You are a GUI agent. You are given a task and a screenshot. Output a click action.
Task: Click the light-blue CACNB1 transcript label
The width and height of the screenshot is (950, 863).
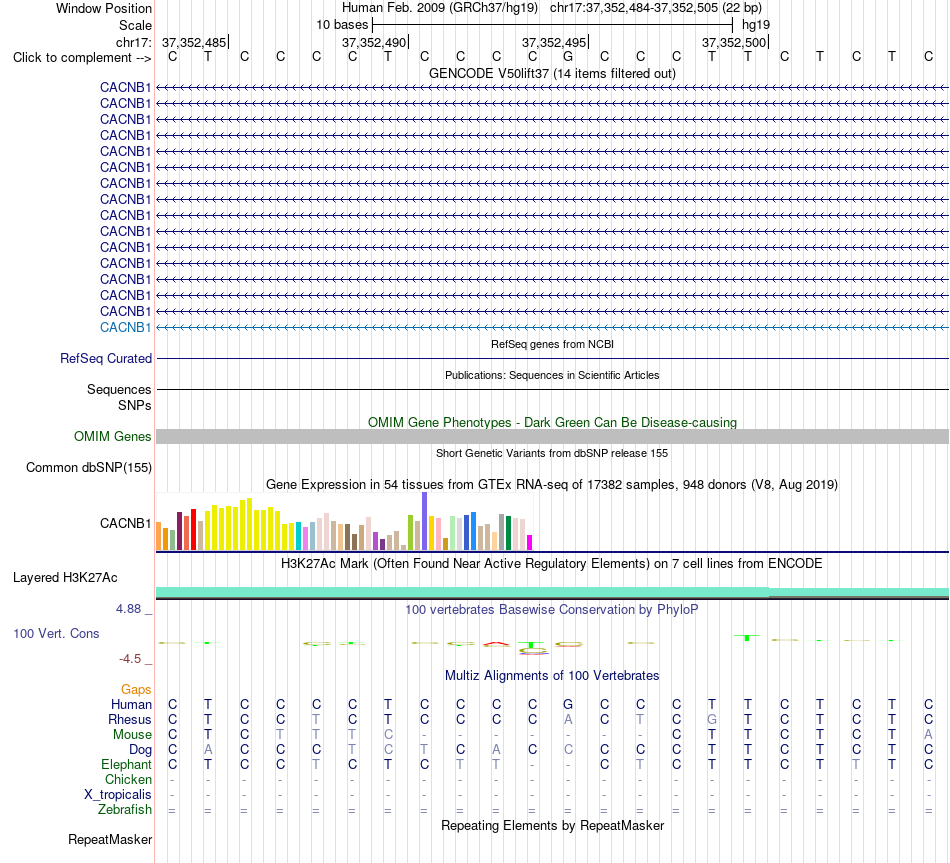(x=125, y=327)
